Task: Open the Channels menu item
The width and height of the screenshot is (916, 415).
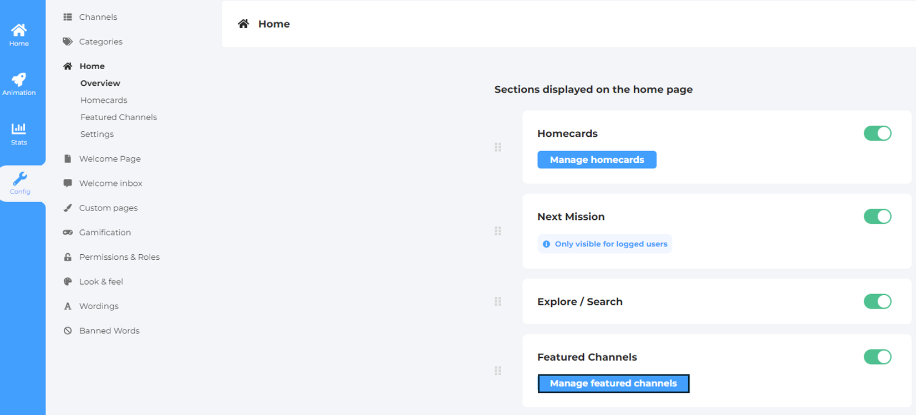Action: point(98,17)
